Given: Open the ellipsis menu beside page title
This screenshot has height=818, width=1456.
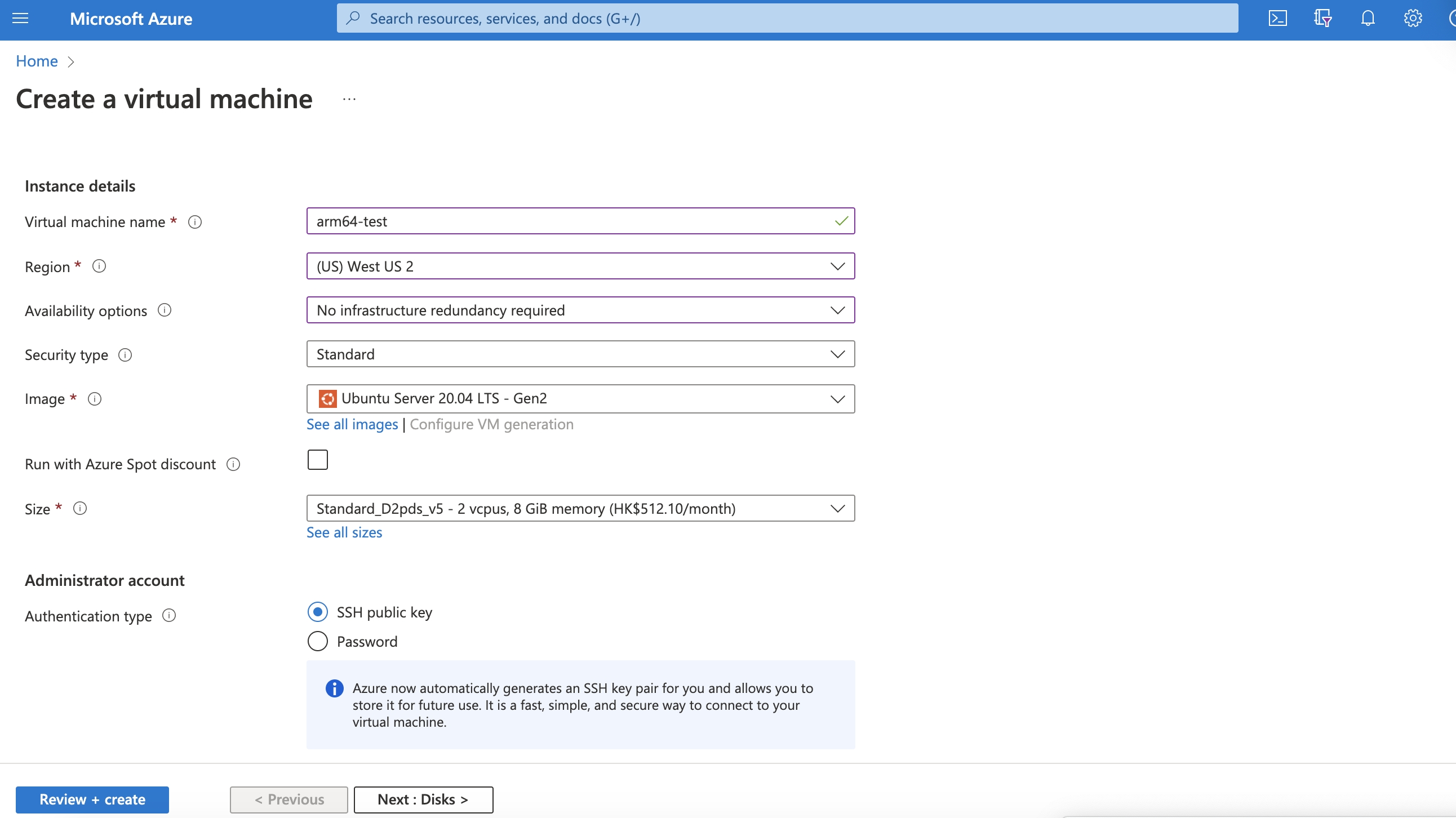Looking at the screenshot, I should point(349,99).
